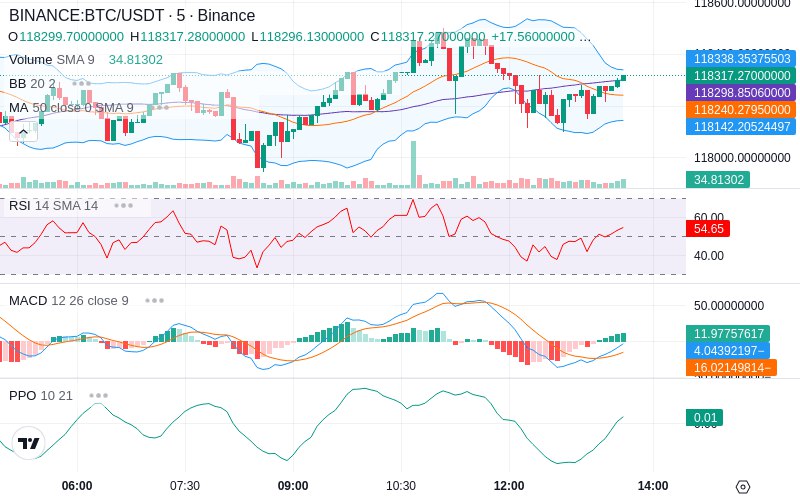Select the MACD 12 26 close 9 legend
The width and height of the screenshot is (800, 500).
pyautogui.click(x=69, y=301)
